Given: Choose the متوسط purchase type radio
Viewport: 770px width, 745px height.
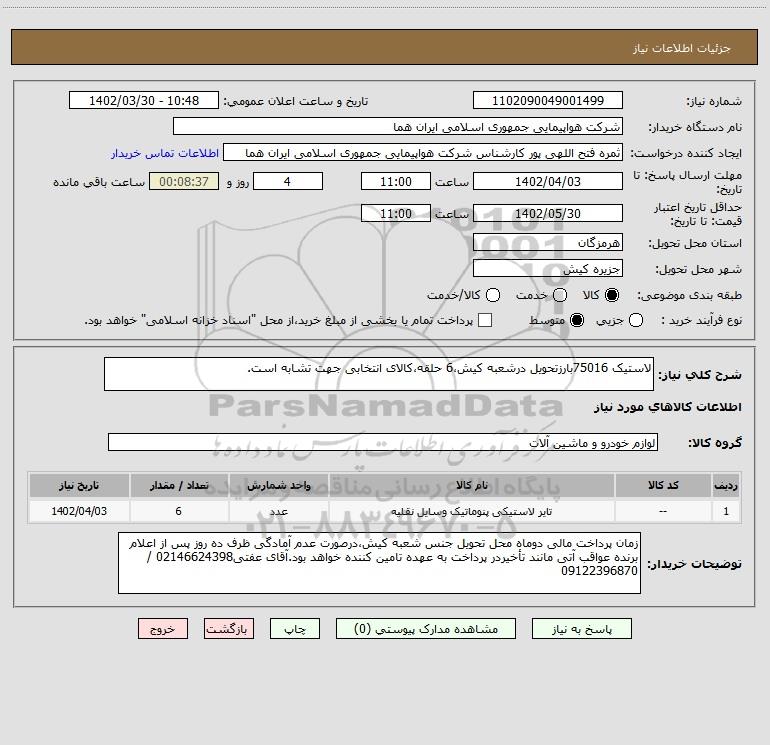Looking at the screenshot, I should point(577,320).
